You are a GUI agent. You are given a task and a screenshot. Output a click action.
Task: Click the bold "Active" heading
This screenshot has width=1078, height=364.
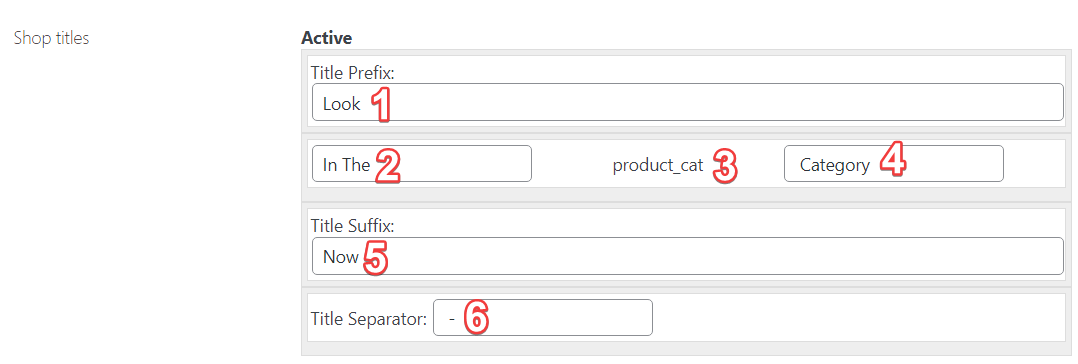click(327, 38)
